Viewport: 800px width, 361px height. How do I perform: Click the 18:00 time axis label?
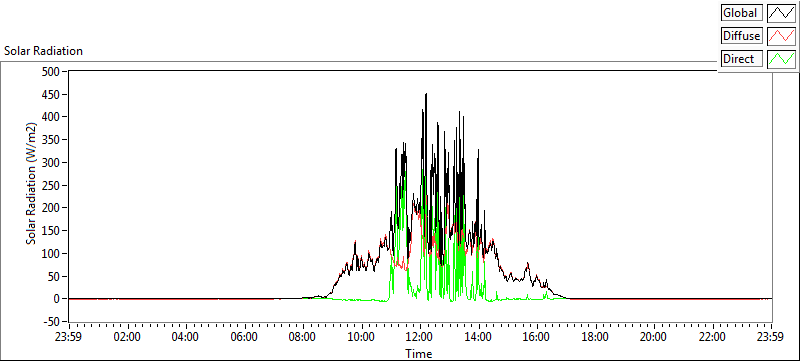(595, 337)
